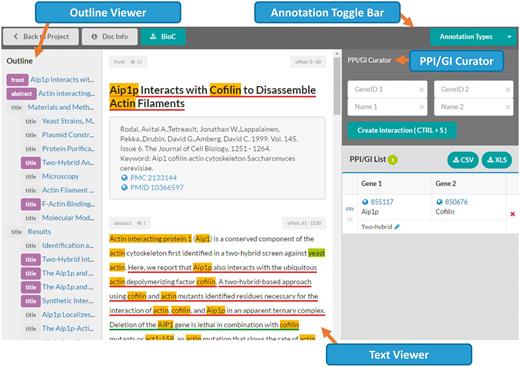The height and width of the screenshot is (367, 520).
Task: Open the Doc Info button
Action: pos(110,37)
